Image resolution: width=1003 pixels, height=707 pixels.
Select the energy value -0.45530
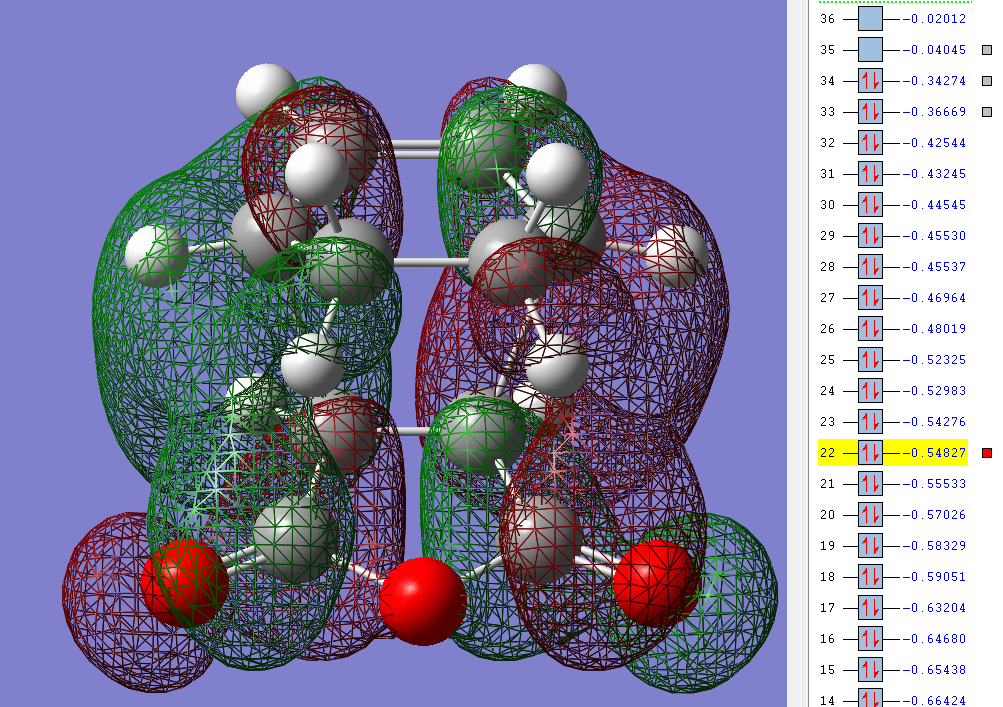[x=935, y=236]
